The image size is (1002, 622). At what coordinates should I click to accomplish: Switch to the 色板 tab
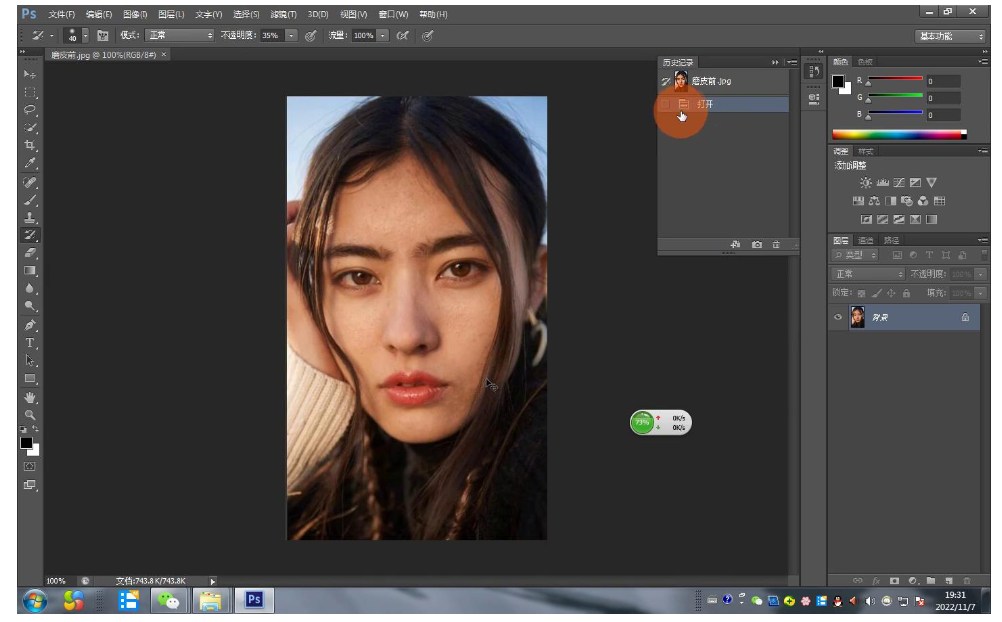(865, 62)
